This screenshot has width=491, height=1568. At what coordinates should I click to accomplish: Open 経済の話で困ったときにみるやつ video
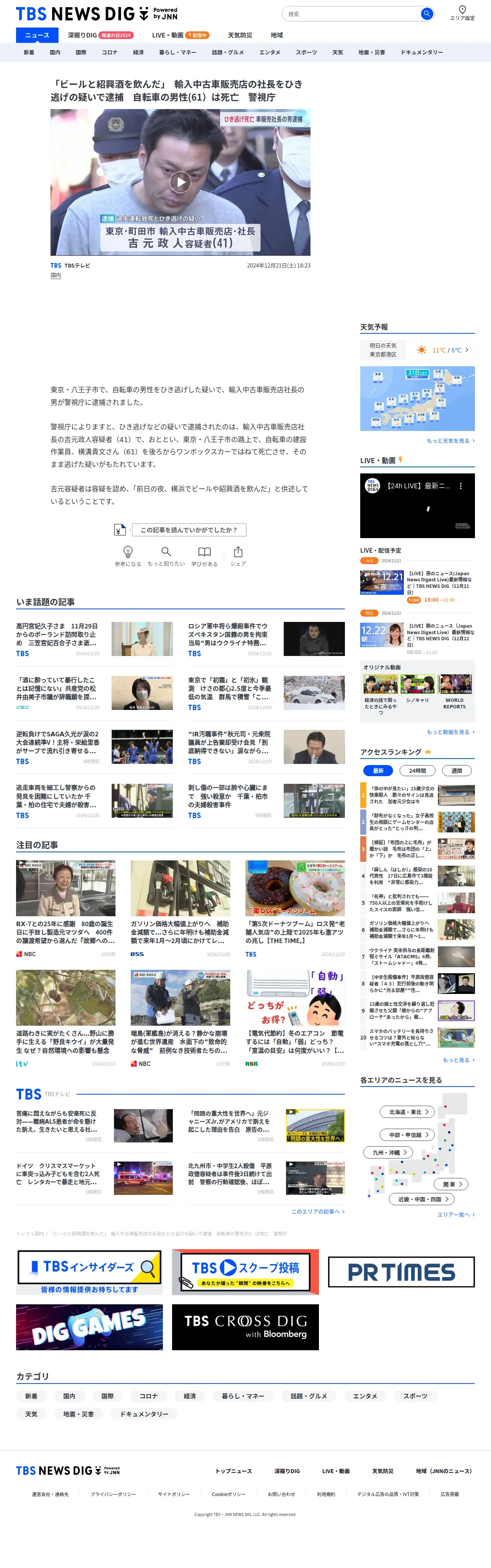pos(381,695)
